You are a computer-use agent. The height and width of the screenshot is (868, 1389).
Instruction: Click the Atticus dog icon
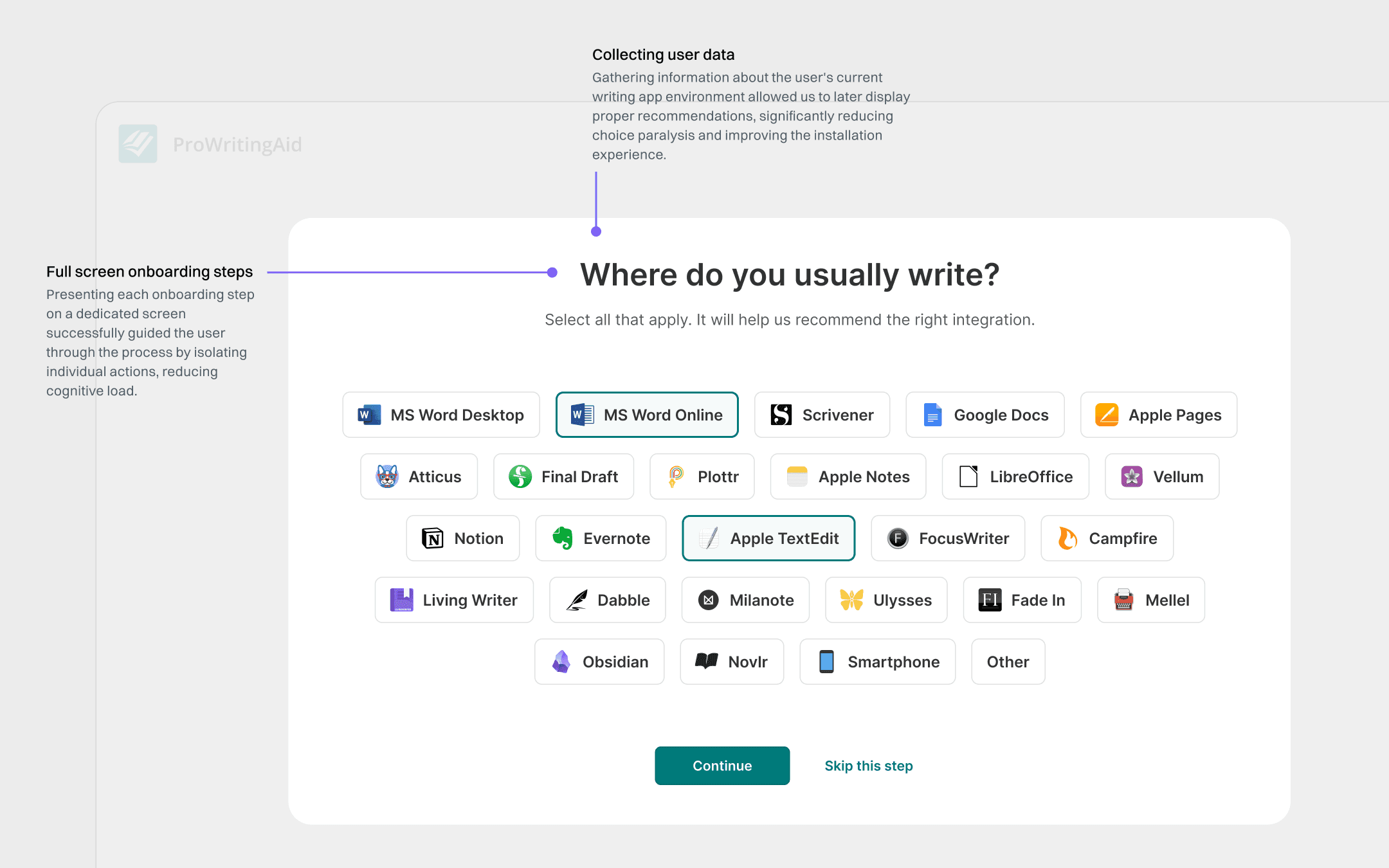tap(387, 476)
